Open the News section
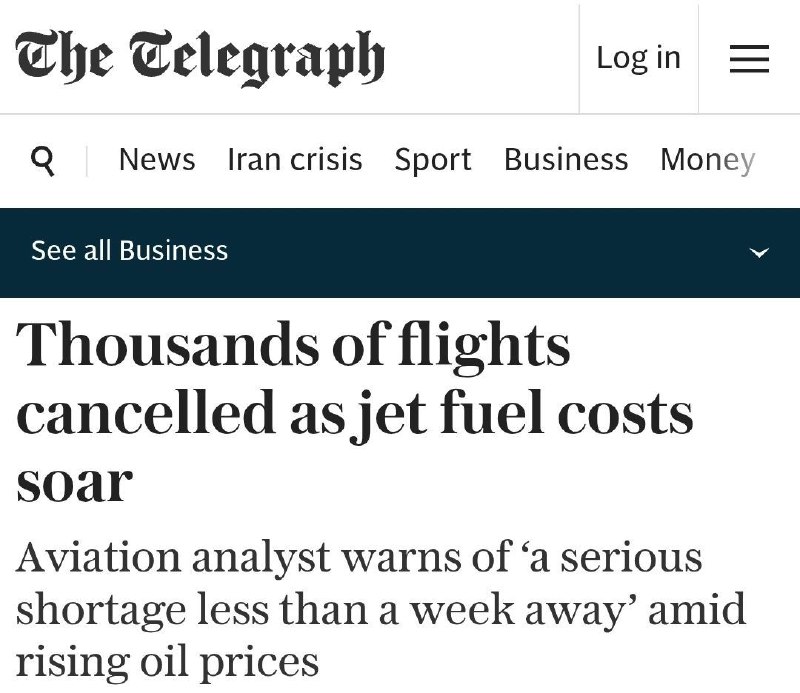The width and height of the screenshot is (800, 693). (x=157, y=160)
